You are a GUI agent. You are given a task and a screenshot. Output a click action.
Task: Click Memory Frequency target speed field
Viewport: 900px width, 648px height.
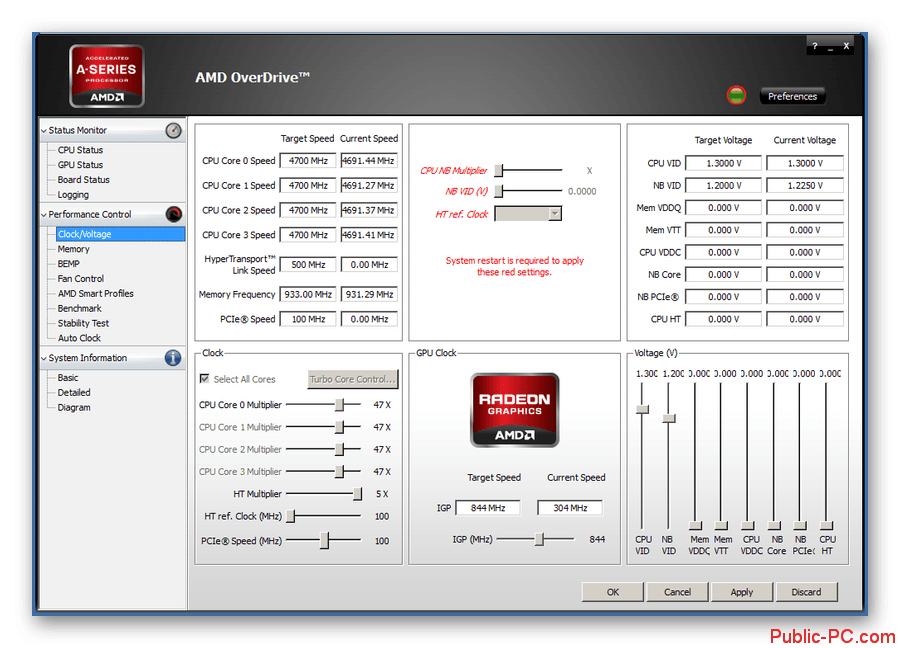coord(308,294)
